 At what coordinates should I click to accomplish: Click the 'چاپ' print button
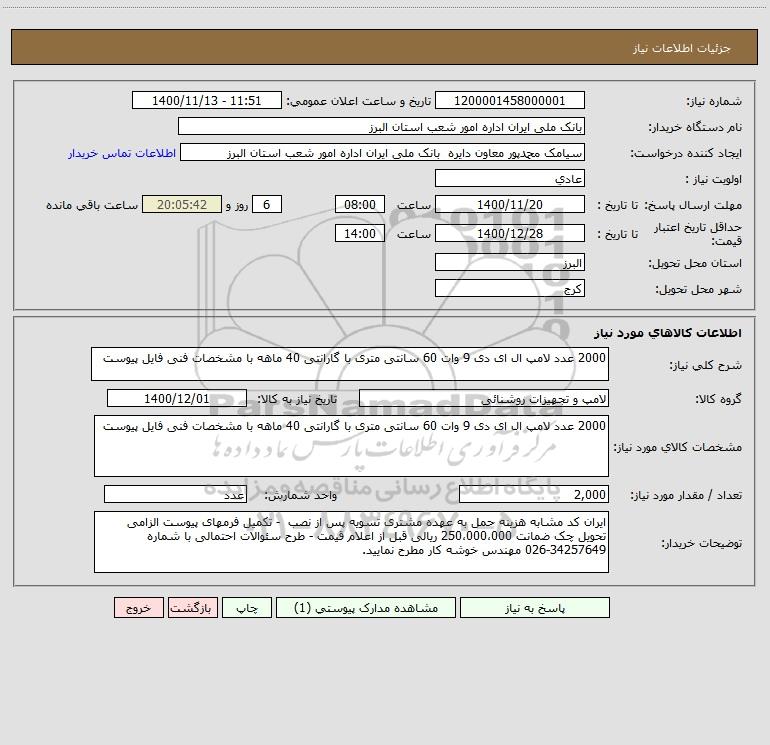pyautogui.click(x=247, y=608)
